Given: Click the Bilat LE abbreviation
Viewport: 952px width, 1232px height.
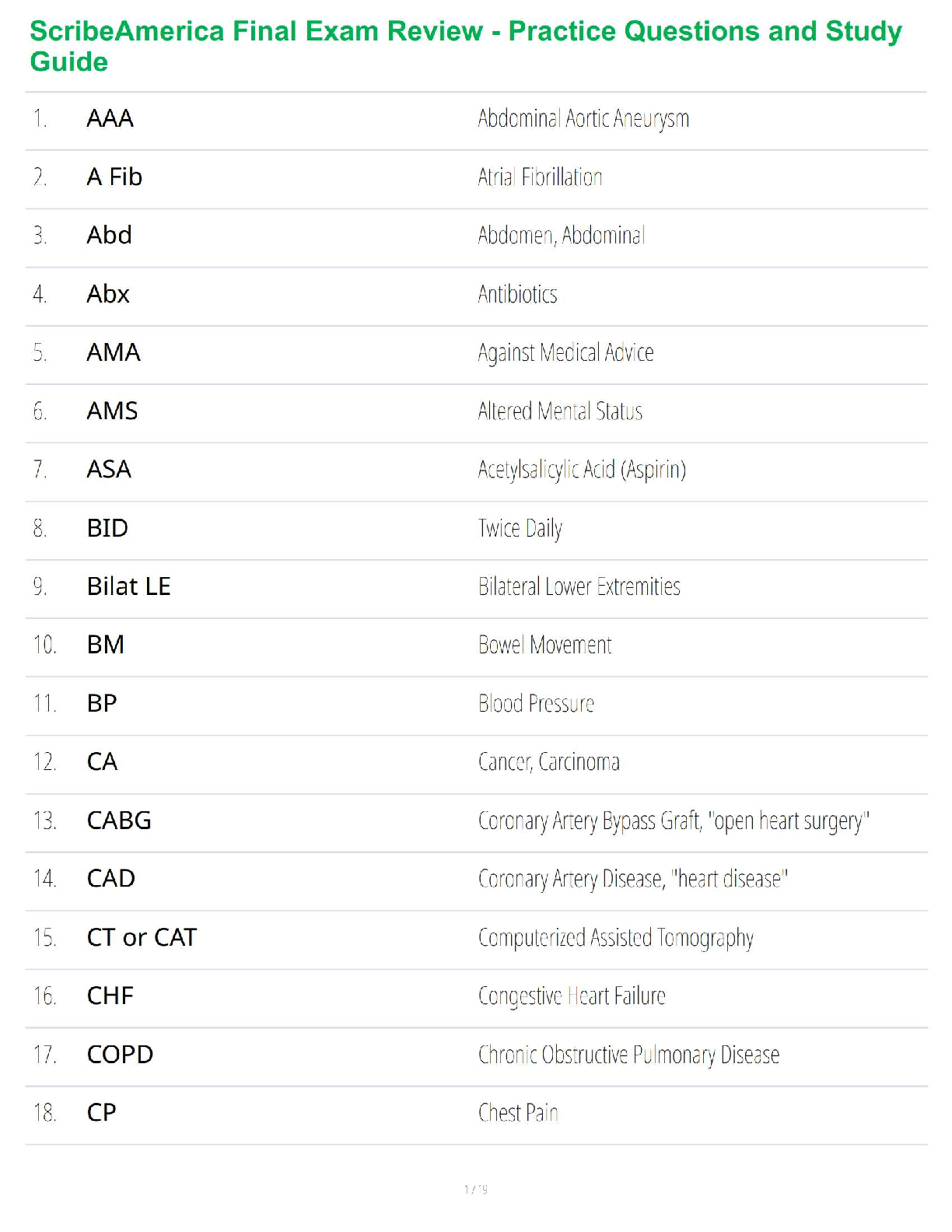Looking at the screenshot, I should [x=128, y=586].
